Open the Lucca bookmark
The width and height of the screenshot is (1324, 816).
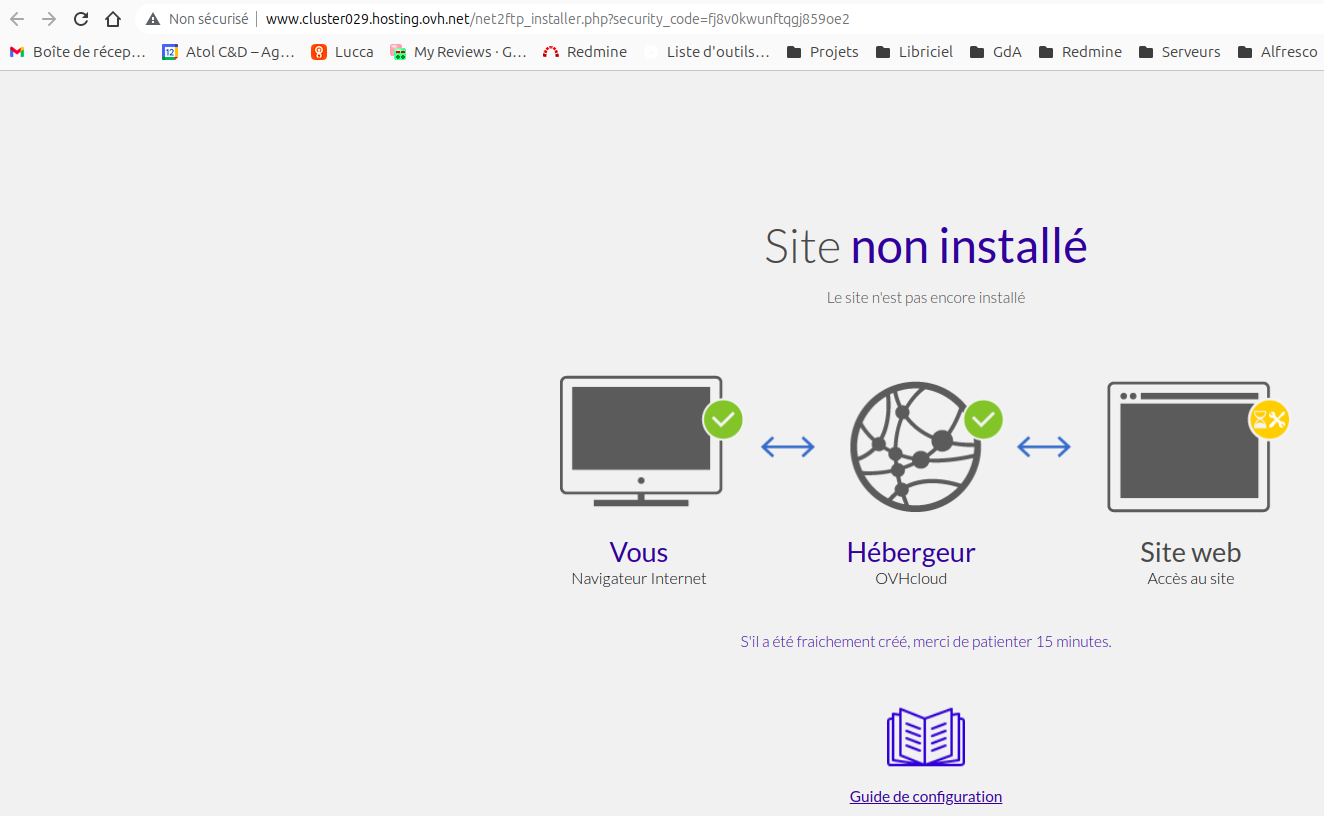342,52
